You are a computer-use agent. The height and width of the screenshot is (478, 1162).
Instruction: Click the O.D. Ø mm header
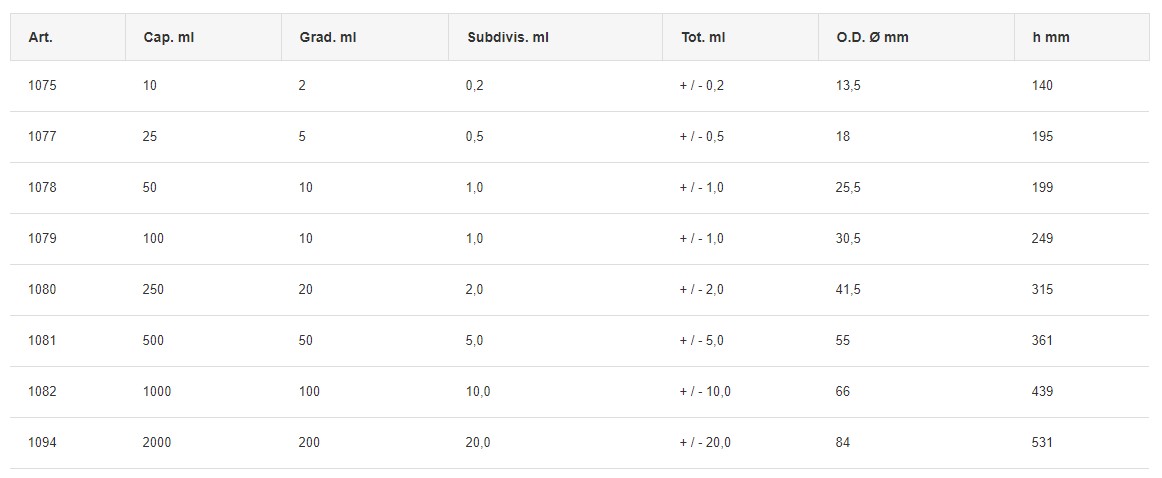coord(872,38)
